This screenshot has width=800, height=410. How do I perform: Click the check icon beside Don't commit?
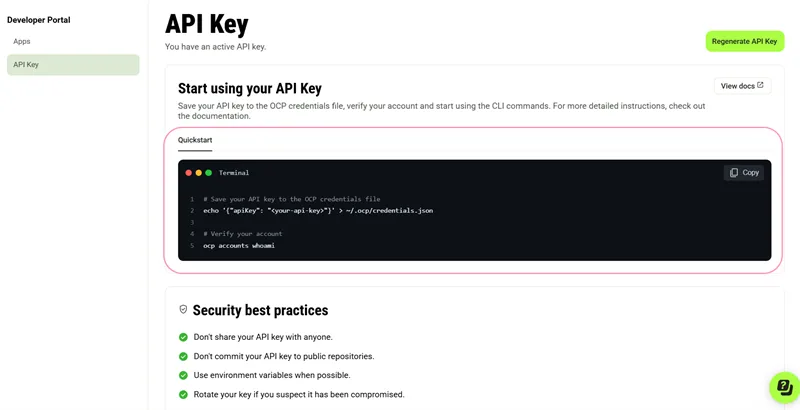point(183,356)
